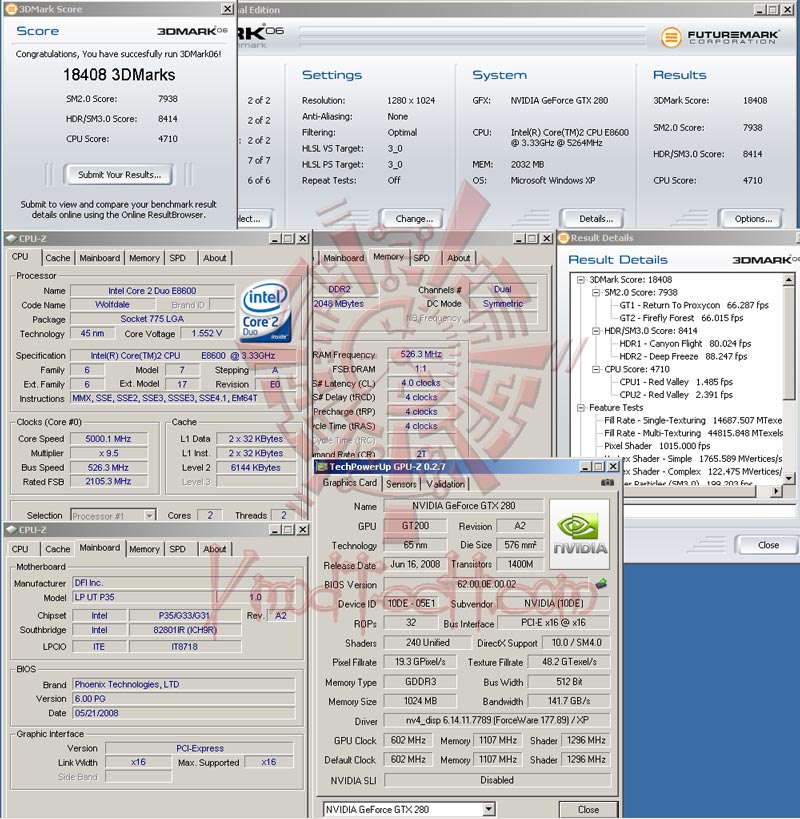Image resolution: width=800 pixels, height=819 pixels.
Task: Open the GPU selection dropdown in GPU-Z
Action: click(488, 809)
